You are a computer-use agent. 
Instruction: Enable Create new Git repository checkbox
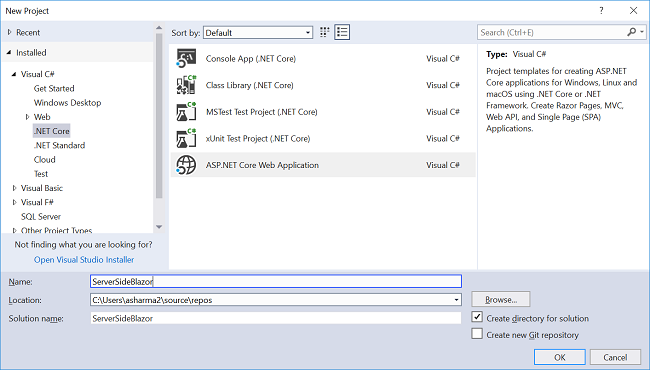477,334
